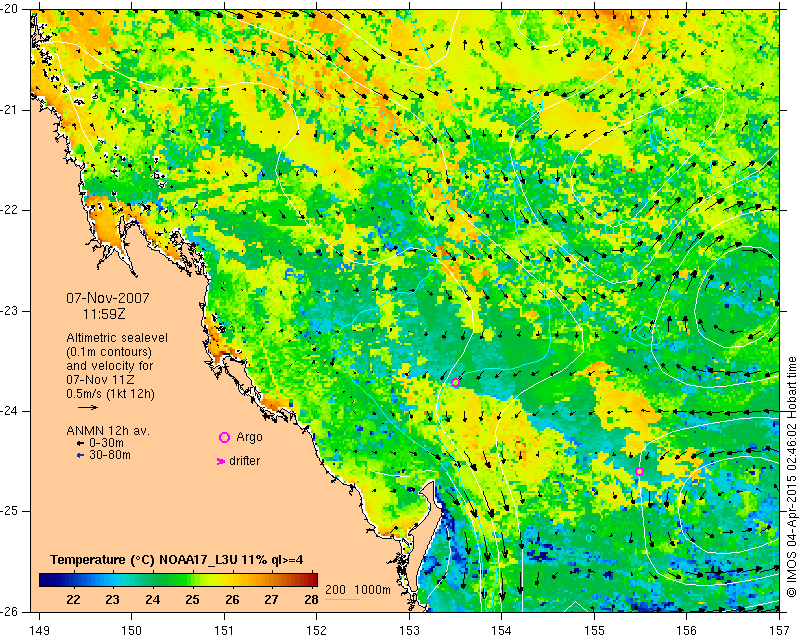Image resolution: width=800 pixels, height=640 pixels.
Task: Click the "Altimetric sealevel" text
Action: pos(117,338)
